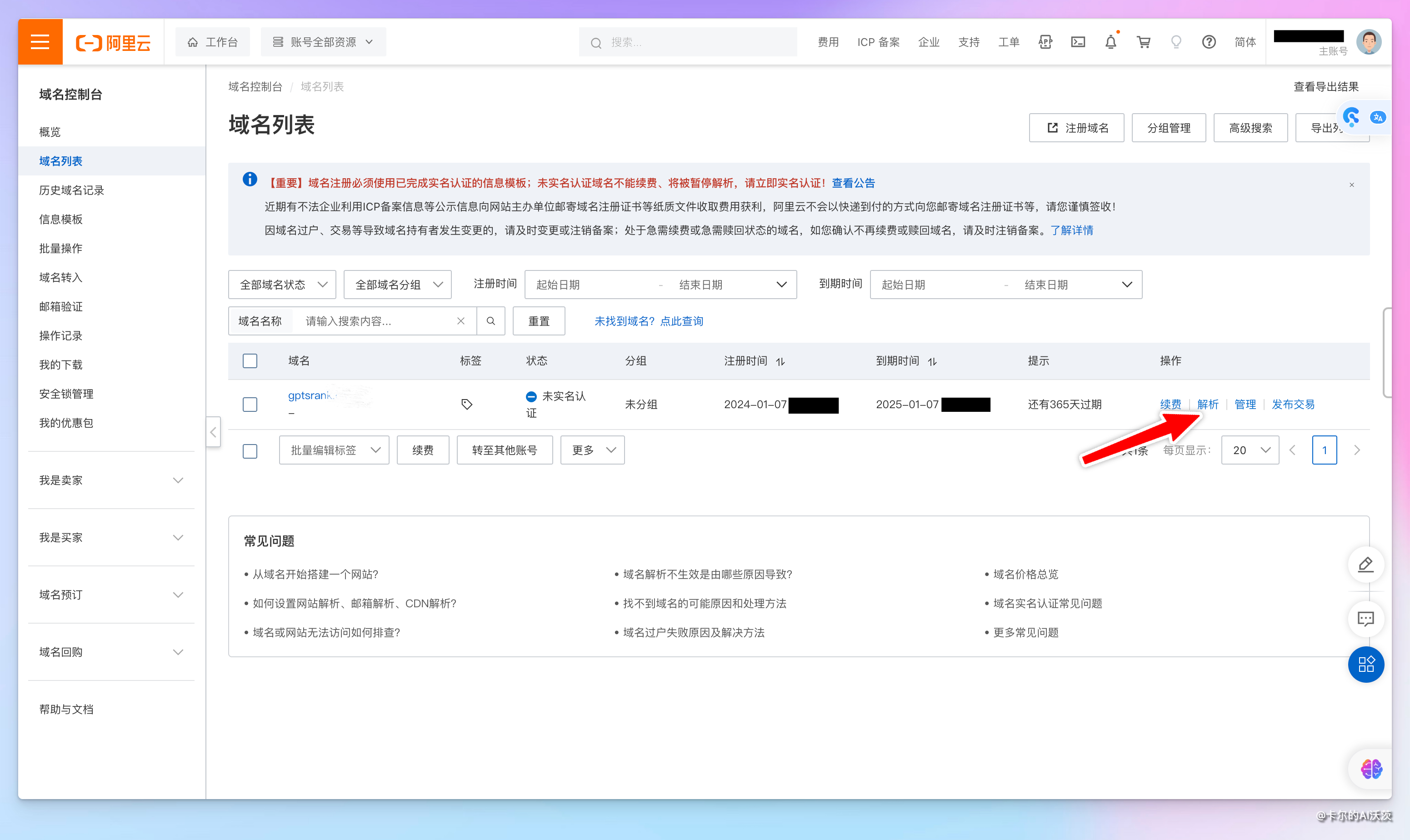Open the all domain status dropdown
The width and height of the screenshot is (1410, 840).
282,284
